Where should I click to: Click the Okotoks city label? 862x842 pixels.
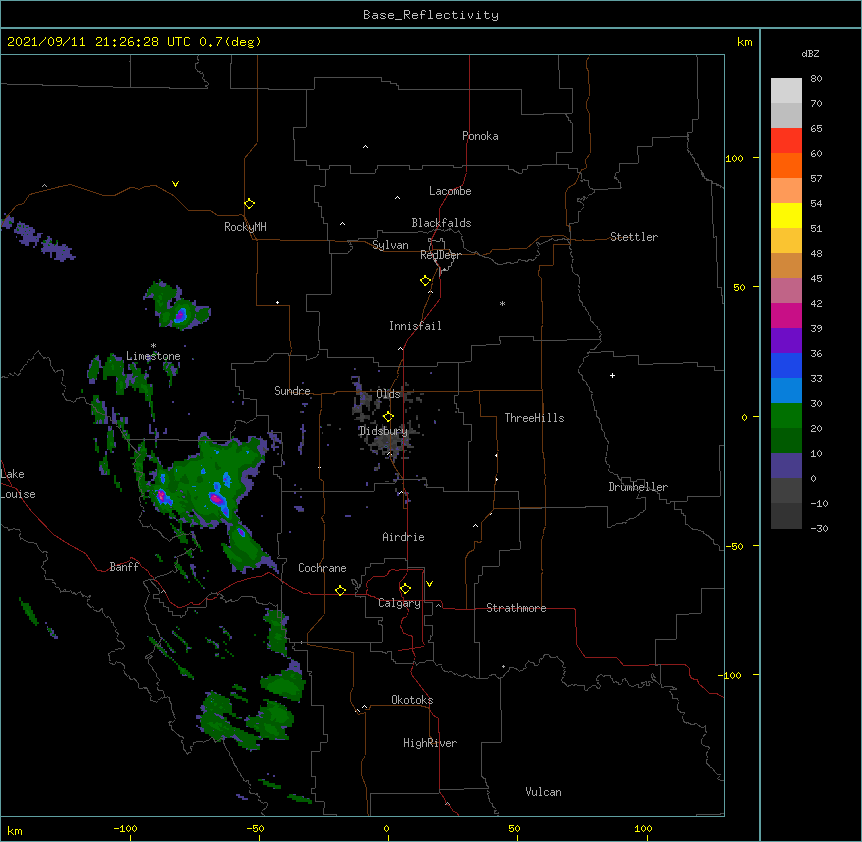point(412,700)
